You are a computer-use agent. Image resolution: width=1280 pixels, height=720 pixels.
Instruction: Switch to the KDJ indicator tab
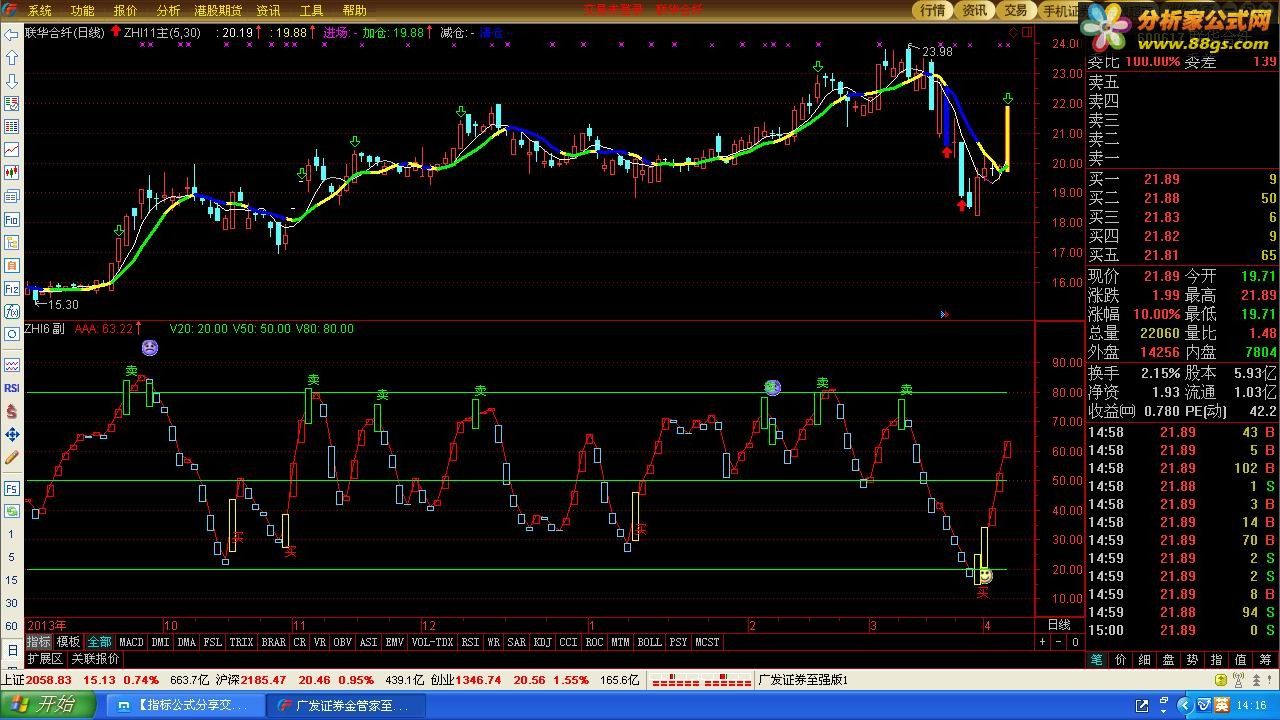[x=542, y=642]
